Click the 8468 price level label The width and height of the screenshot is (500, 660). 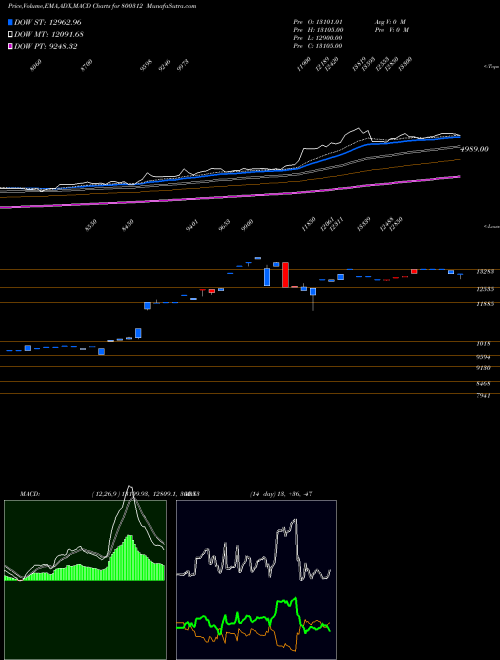click(x=484, y=384)
